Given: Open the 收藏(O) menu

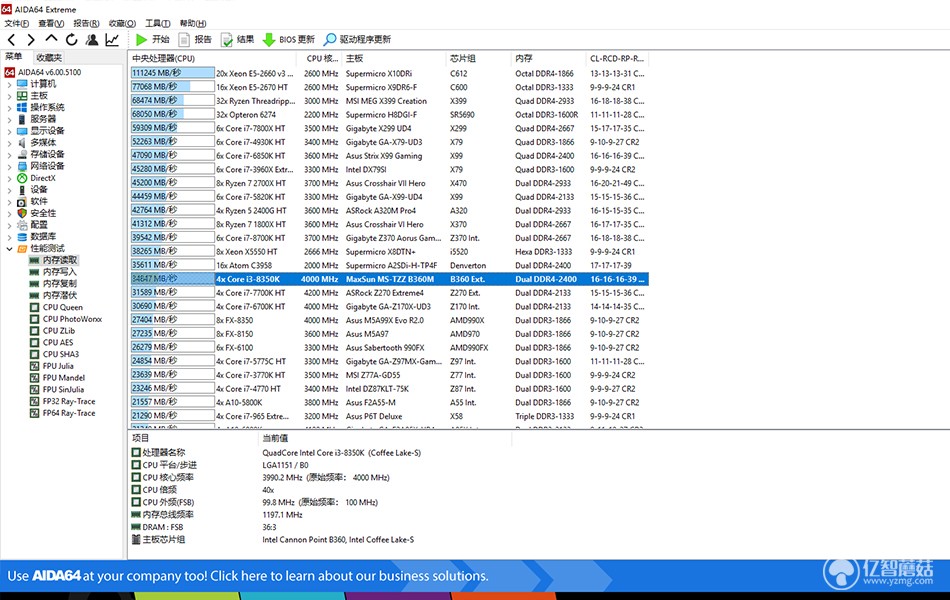Looking at the screenshot, I should (122, 23).
